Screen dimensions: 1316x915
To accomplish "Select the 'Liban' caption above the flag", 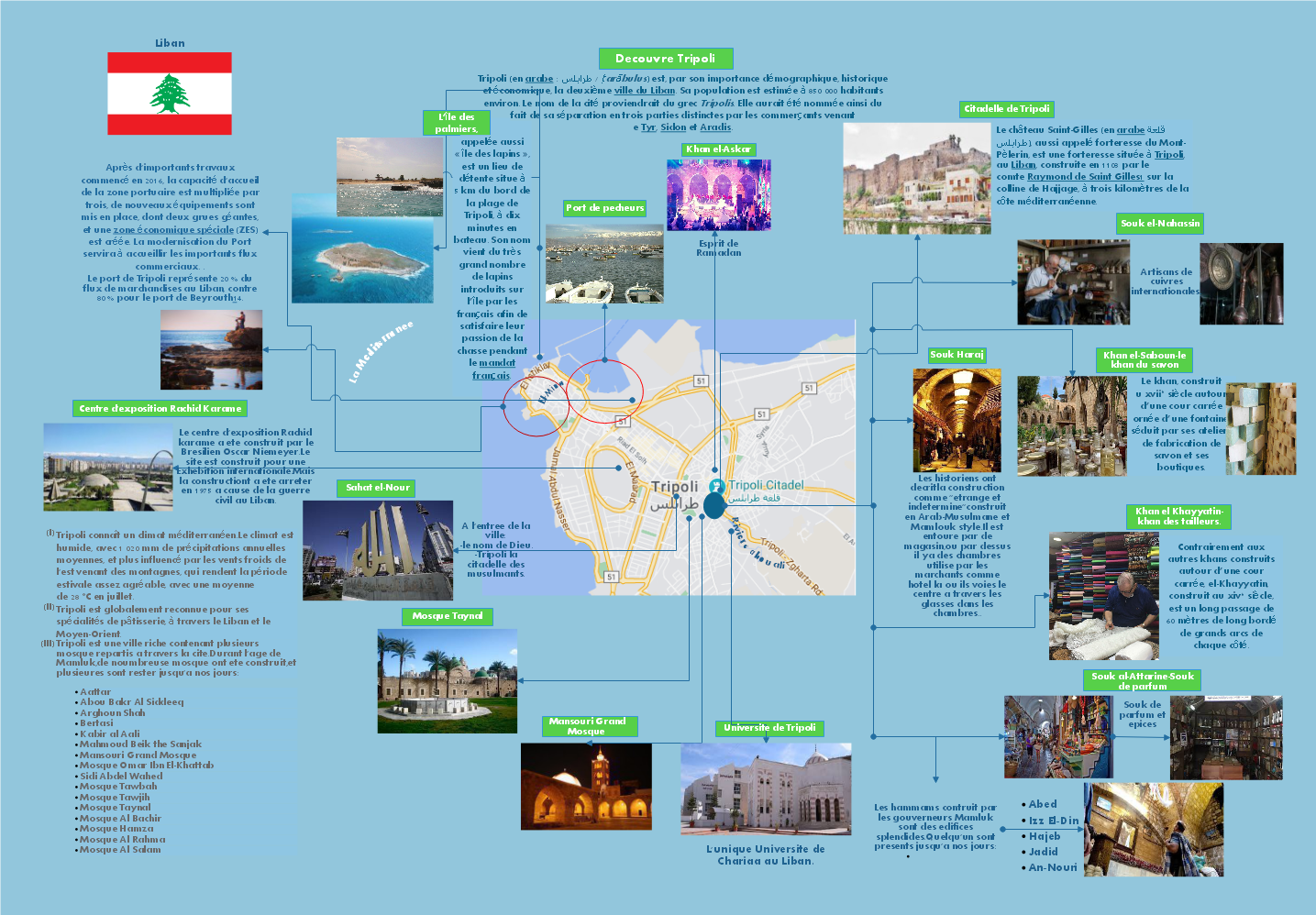I will (x=170, y=43).
